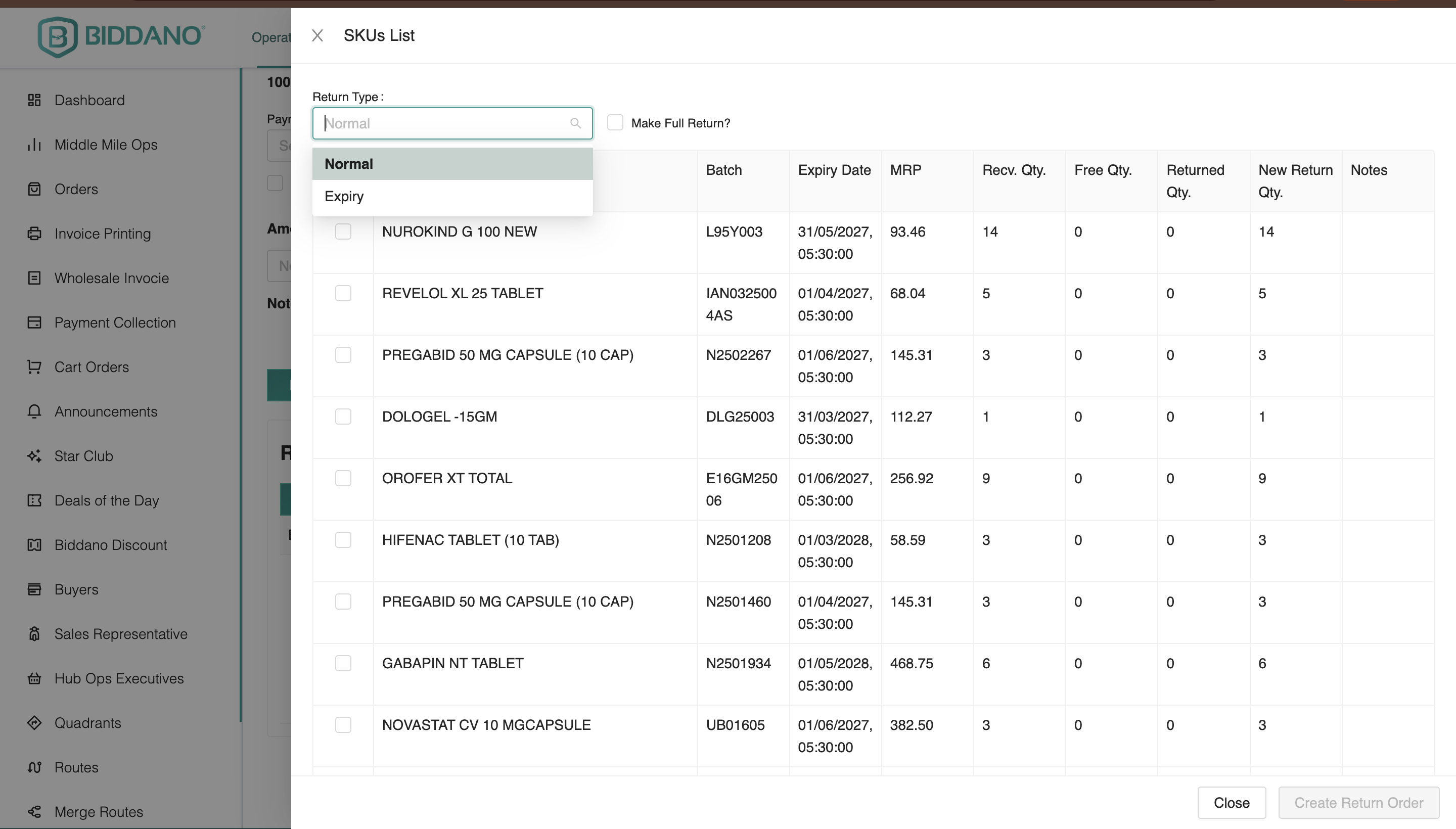Click the Star Club sparkle icon
The width and height of the screenshot is (1456, 829).
pos(34,456)
